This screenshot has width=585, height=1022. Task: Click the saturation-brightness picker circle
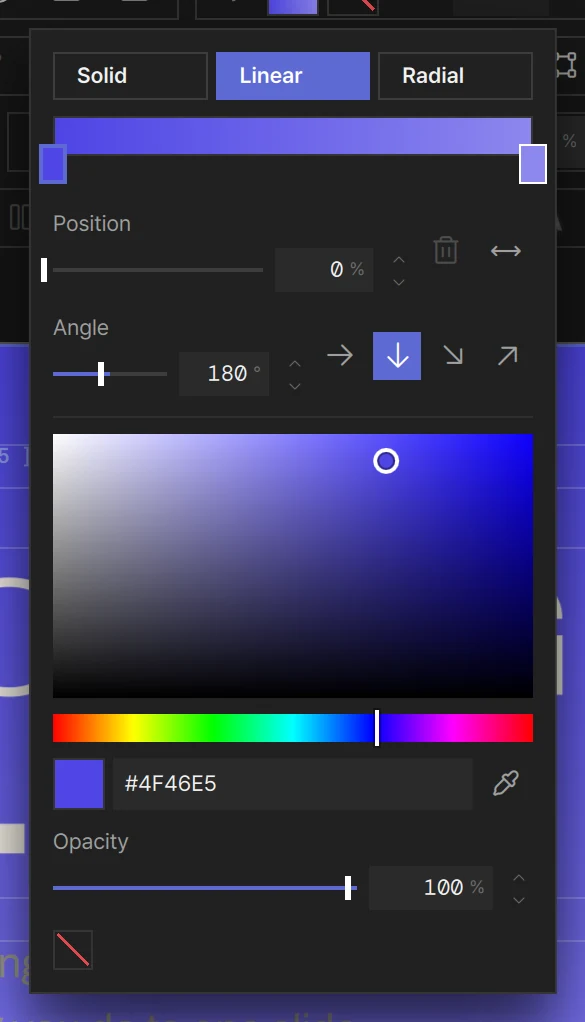point(386,461)
